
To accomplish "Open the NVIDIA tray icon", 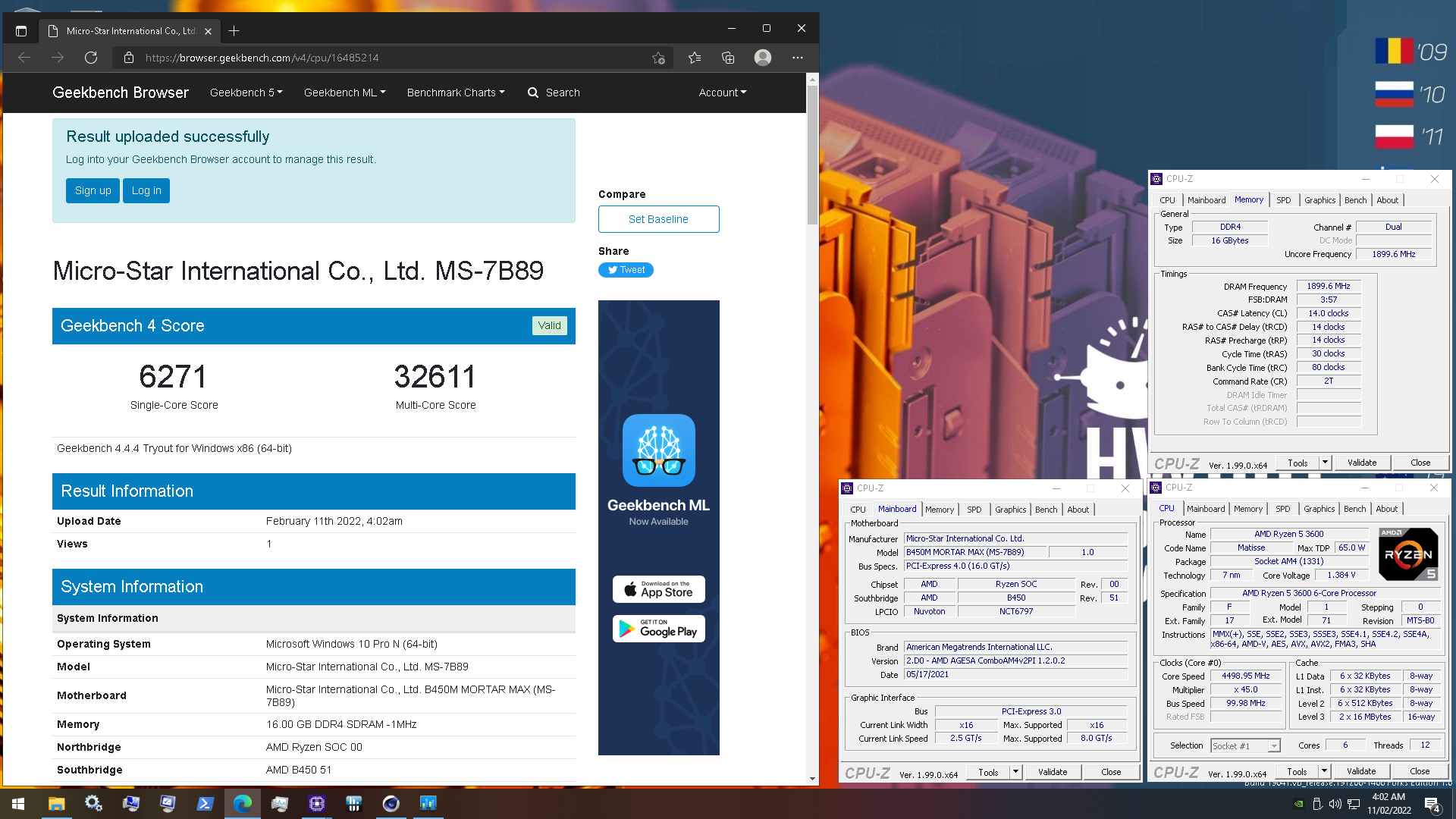I will [1298, 804].
